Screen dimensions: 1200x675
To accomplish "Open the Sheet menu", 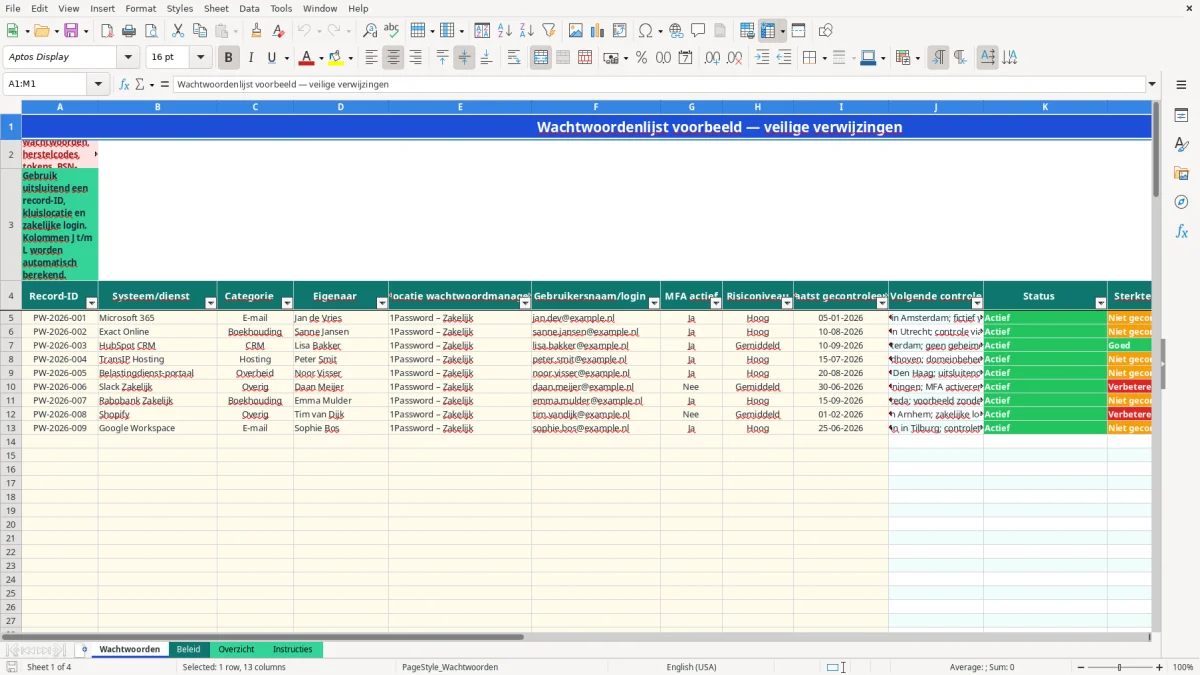I will (216, 8).
